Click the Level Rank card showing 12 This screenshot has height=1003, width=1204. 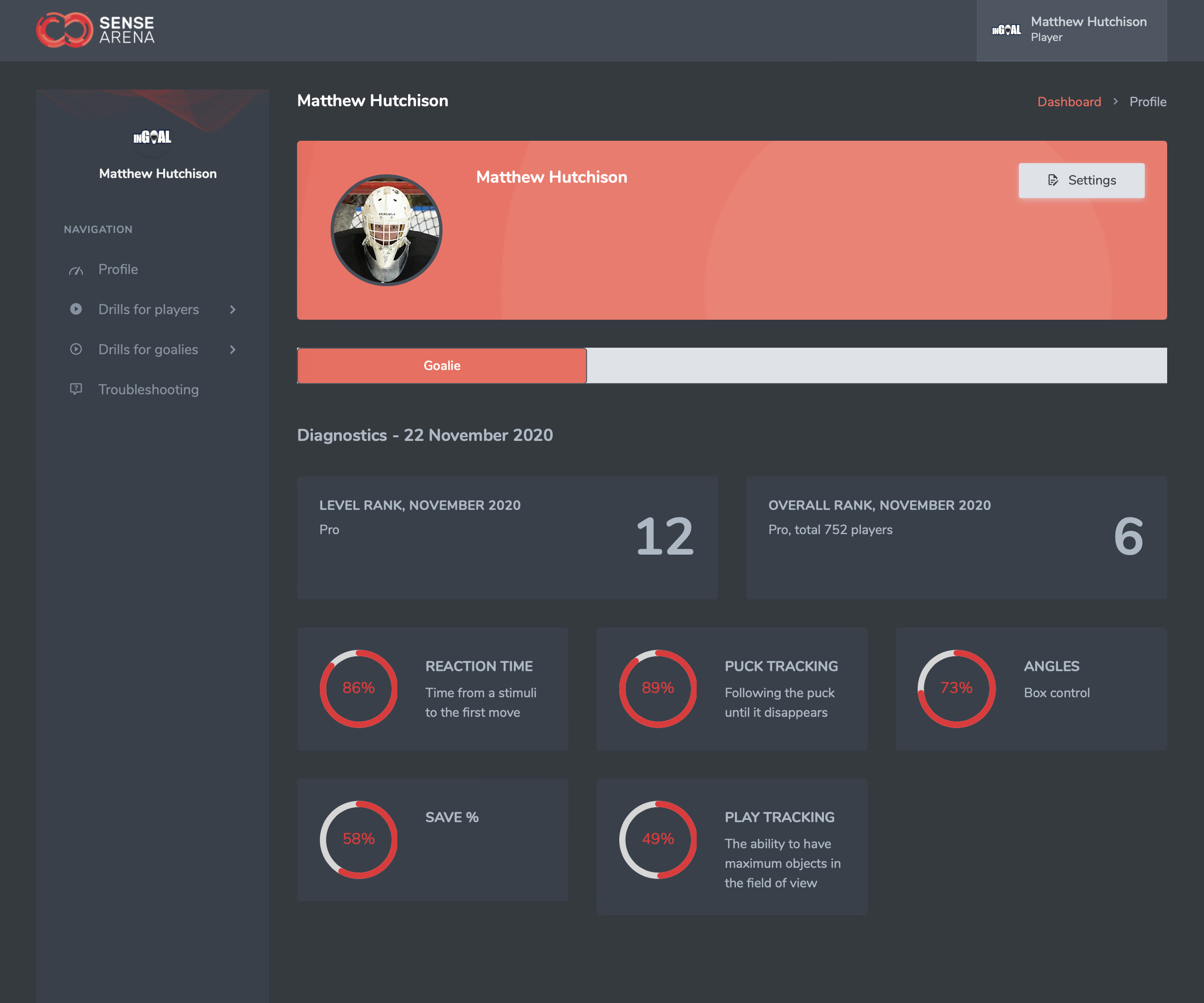(x=507, y=537)
